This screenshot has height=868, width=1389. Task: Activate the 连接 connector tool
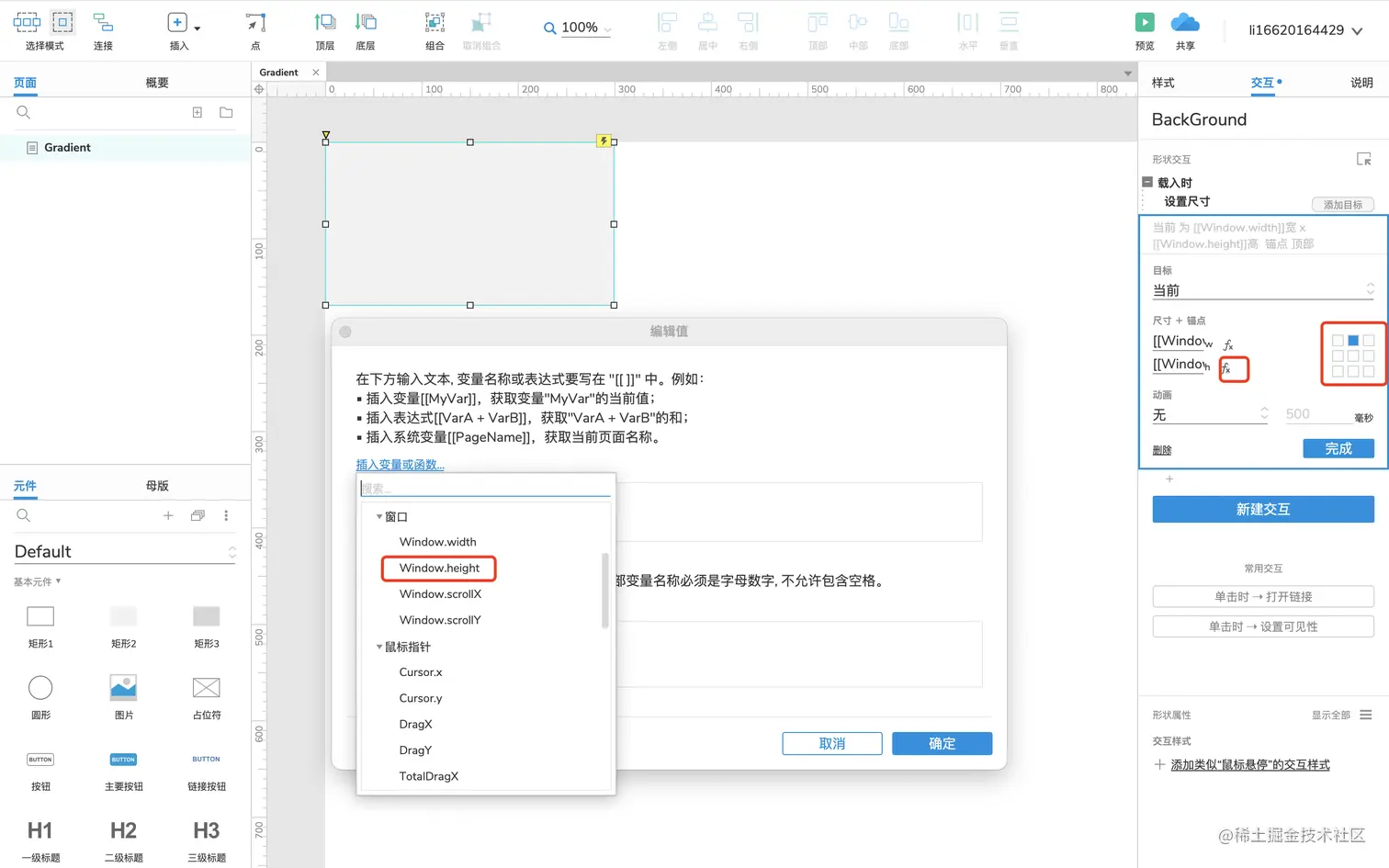tap(103, 22)
